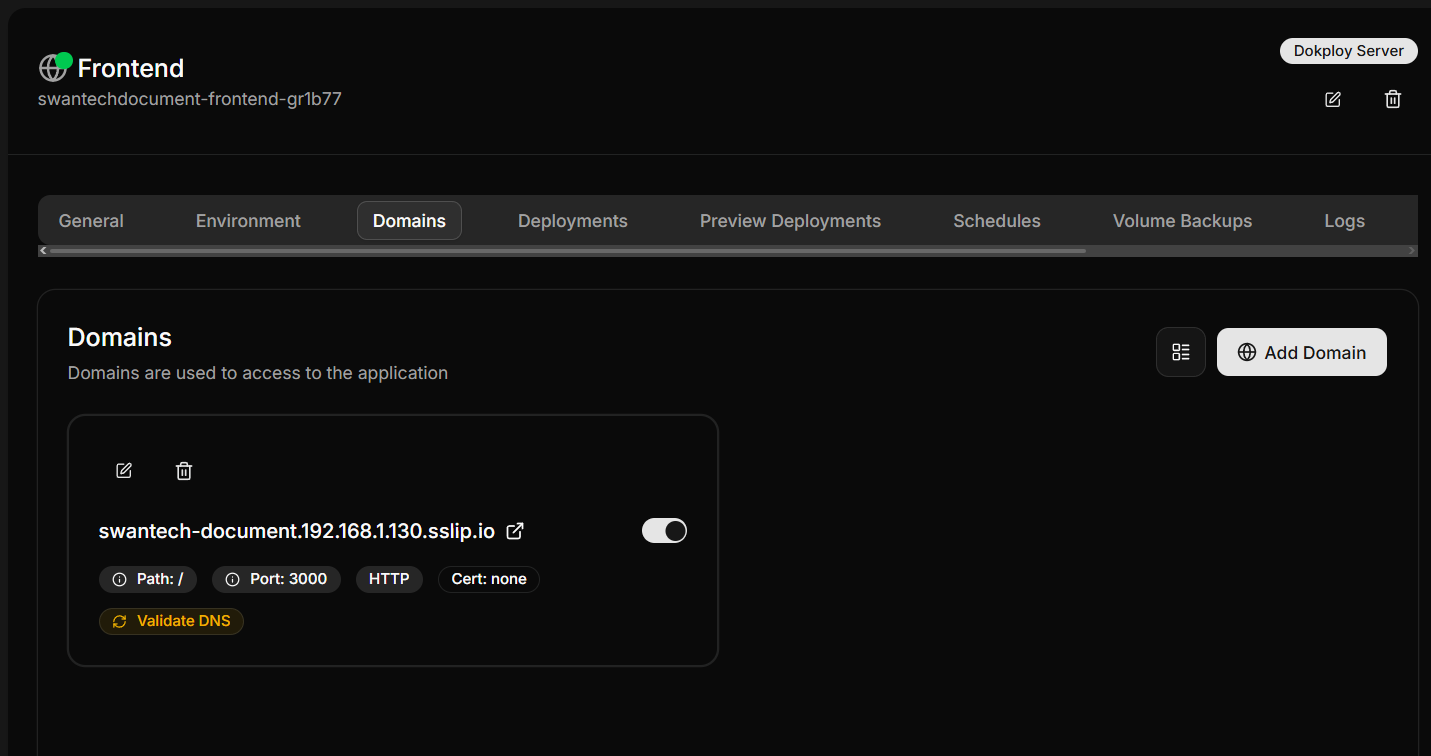Click the right arrow of tabs scrollbar

(x=1412, y=251)
